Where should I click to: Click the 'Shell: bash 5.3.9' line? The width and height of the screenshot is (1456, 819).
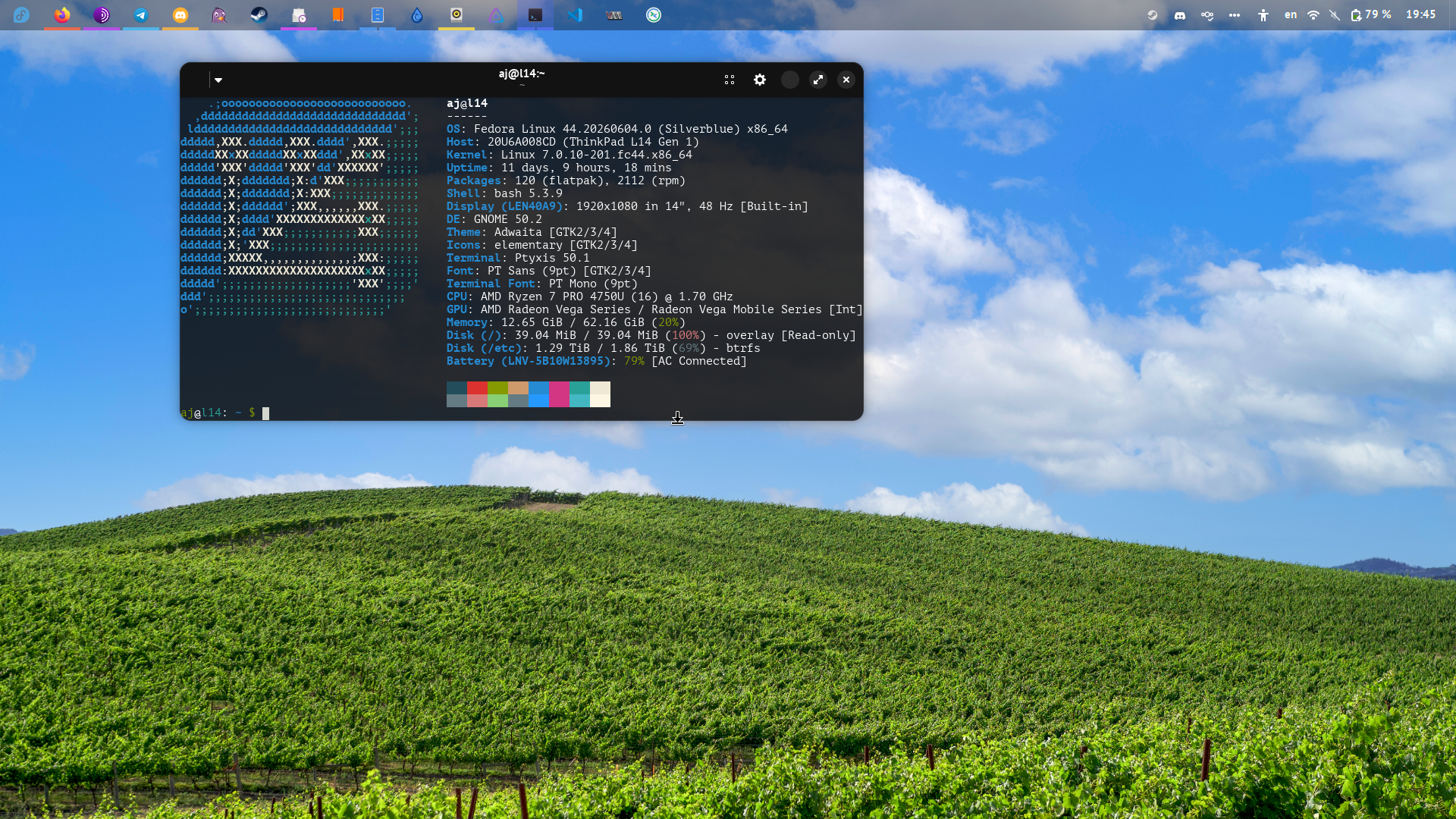pyautogui.click(x=504, y=193)
